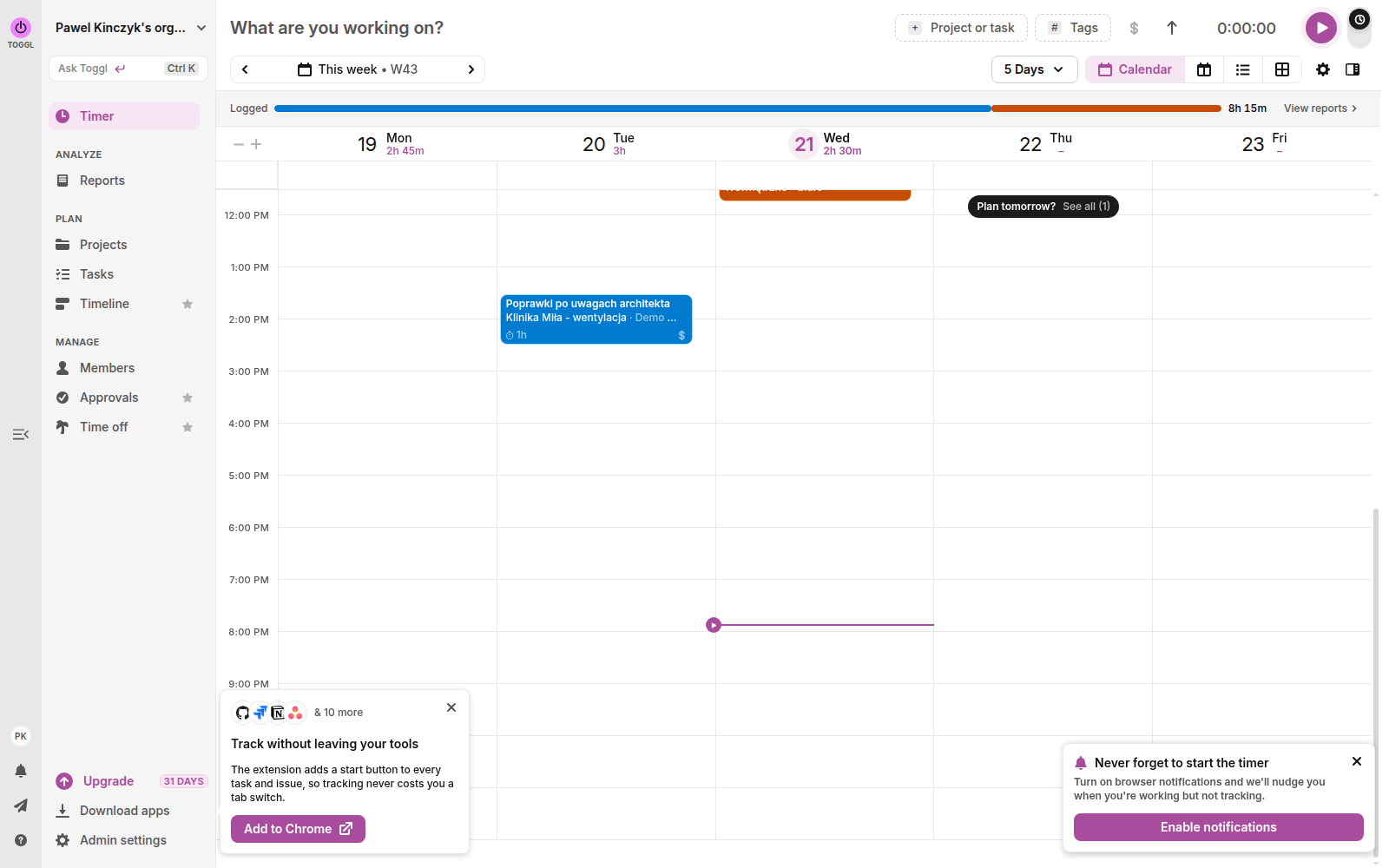Favorite the Time off item star
Viewport: 1389px width, 868px height.
coord(188,427)
